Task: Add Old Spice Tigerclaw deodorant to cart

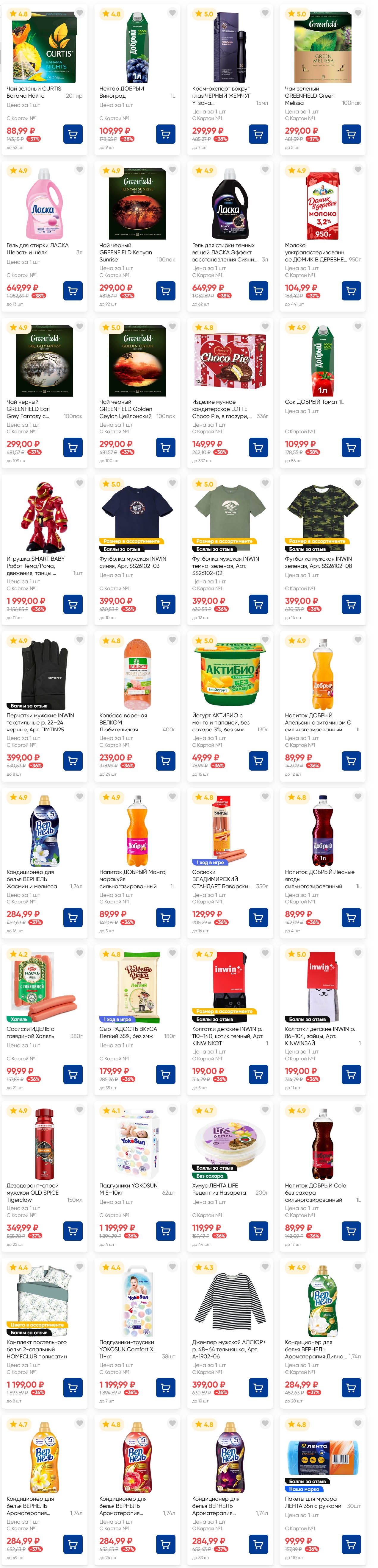Action: (73, 1231)
